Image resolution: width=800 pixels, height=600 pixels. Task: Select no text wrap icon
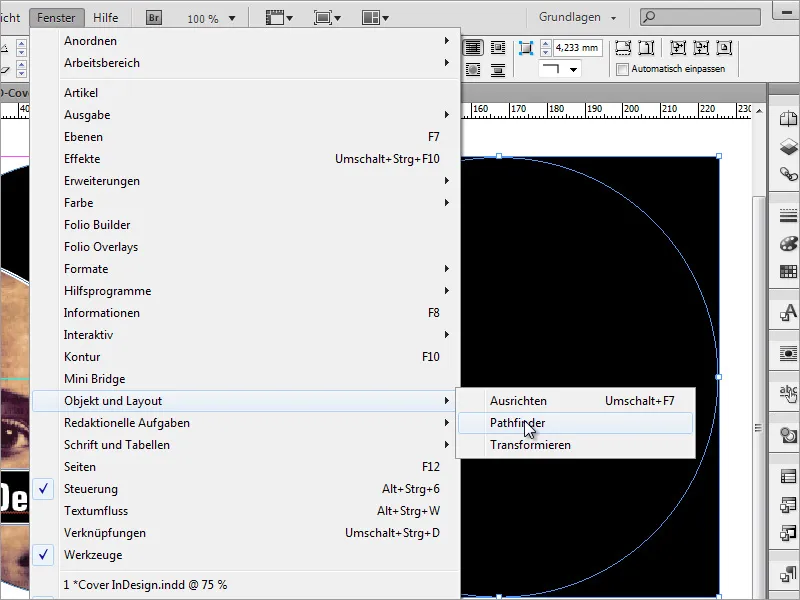pos(473,48)
